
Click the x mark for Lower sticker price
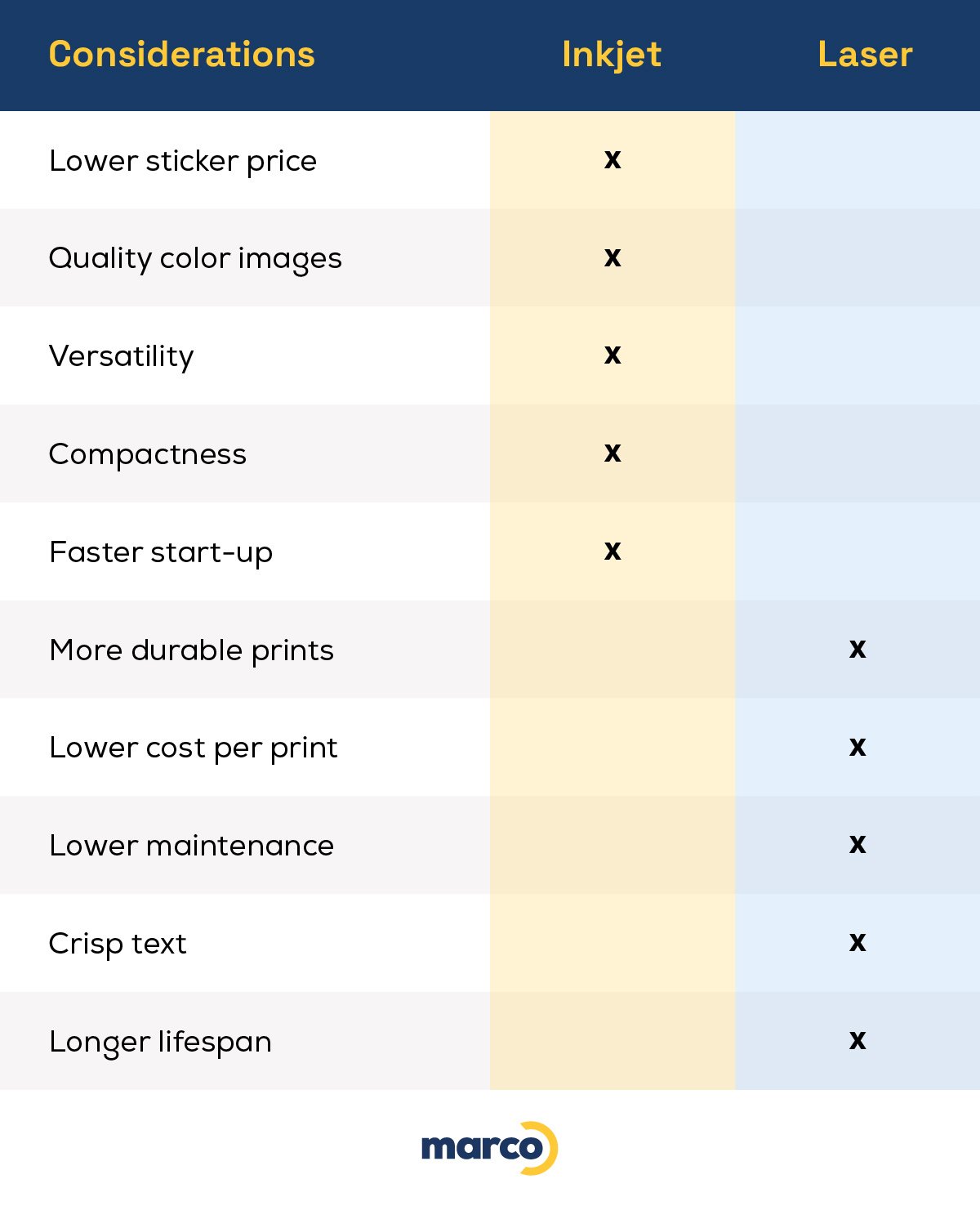point(612,159)
